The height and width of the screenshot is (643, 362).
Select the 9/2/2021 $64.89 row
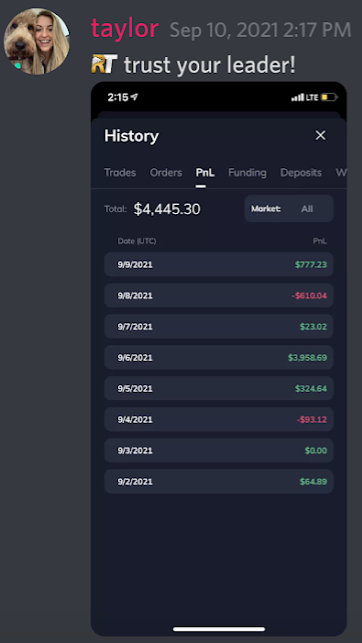[219, 481]
